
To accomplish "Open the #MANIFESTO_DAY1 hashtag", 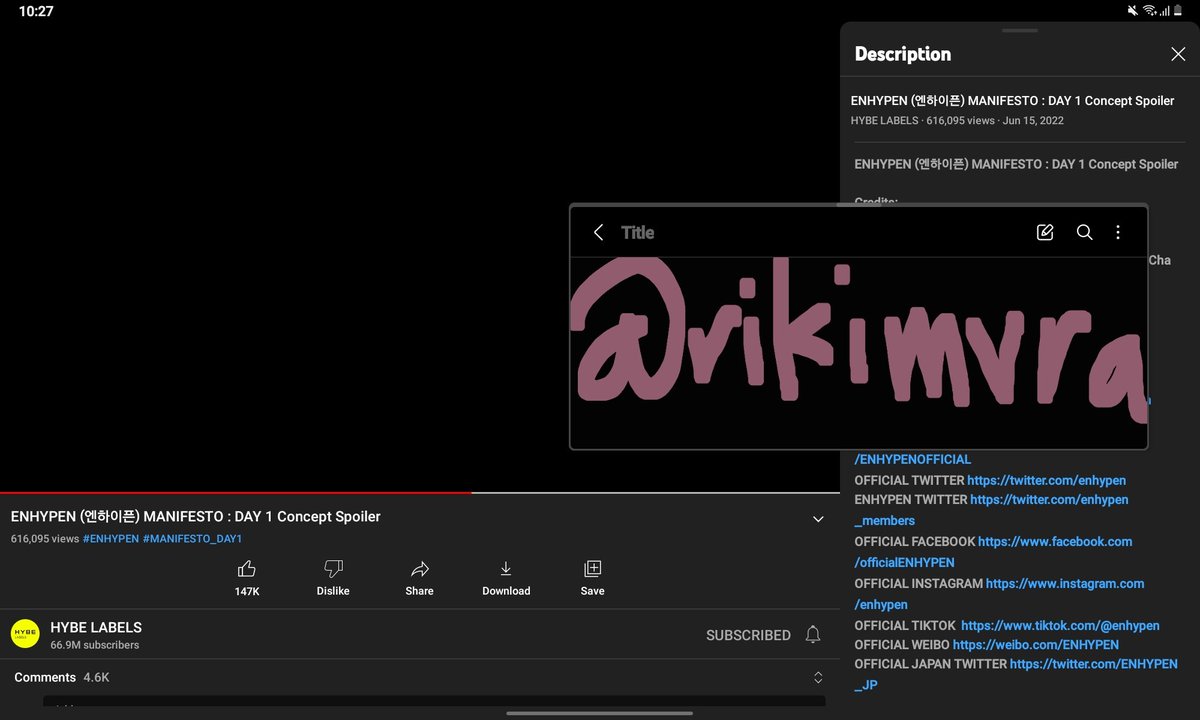I will [193, 538].
